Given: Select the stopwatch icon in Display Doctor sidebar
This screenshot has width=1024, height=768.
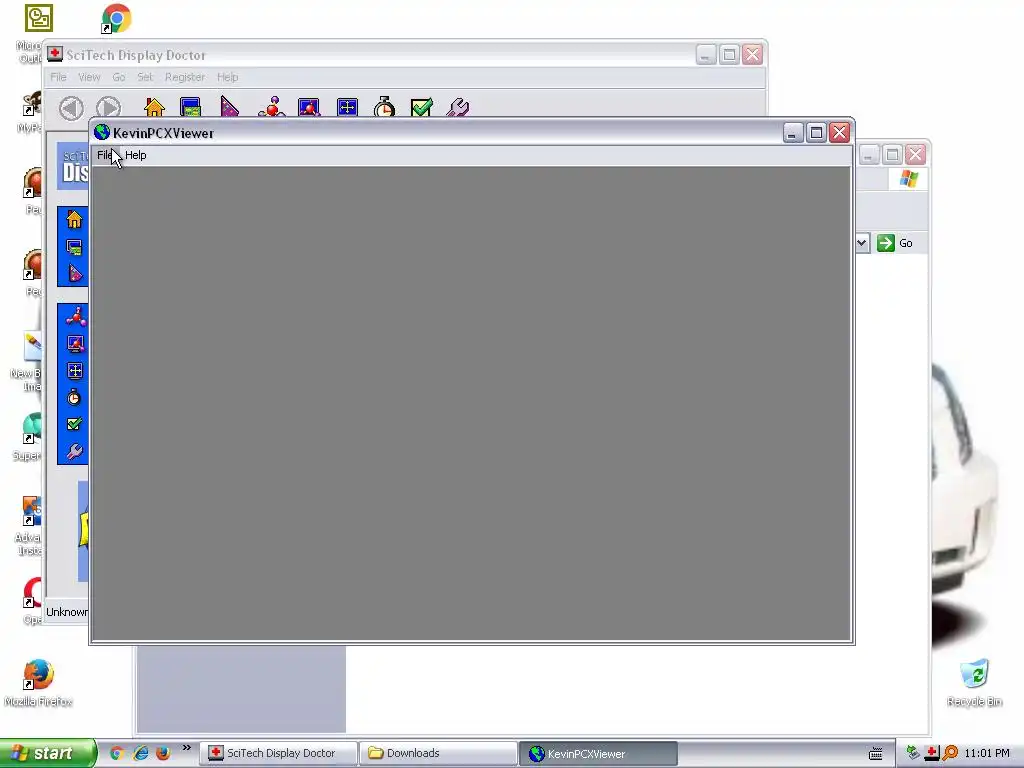Looking at the screenshot, I should pyautogui.click(x=74, y=397).
